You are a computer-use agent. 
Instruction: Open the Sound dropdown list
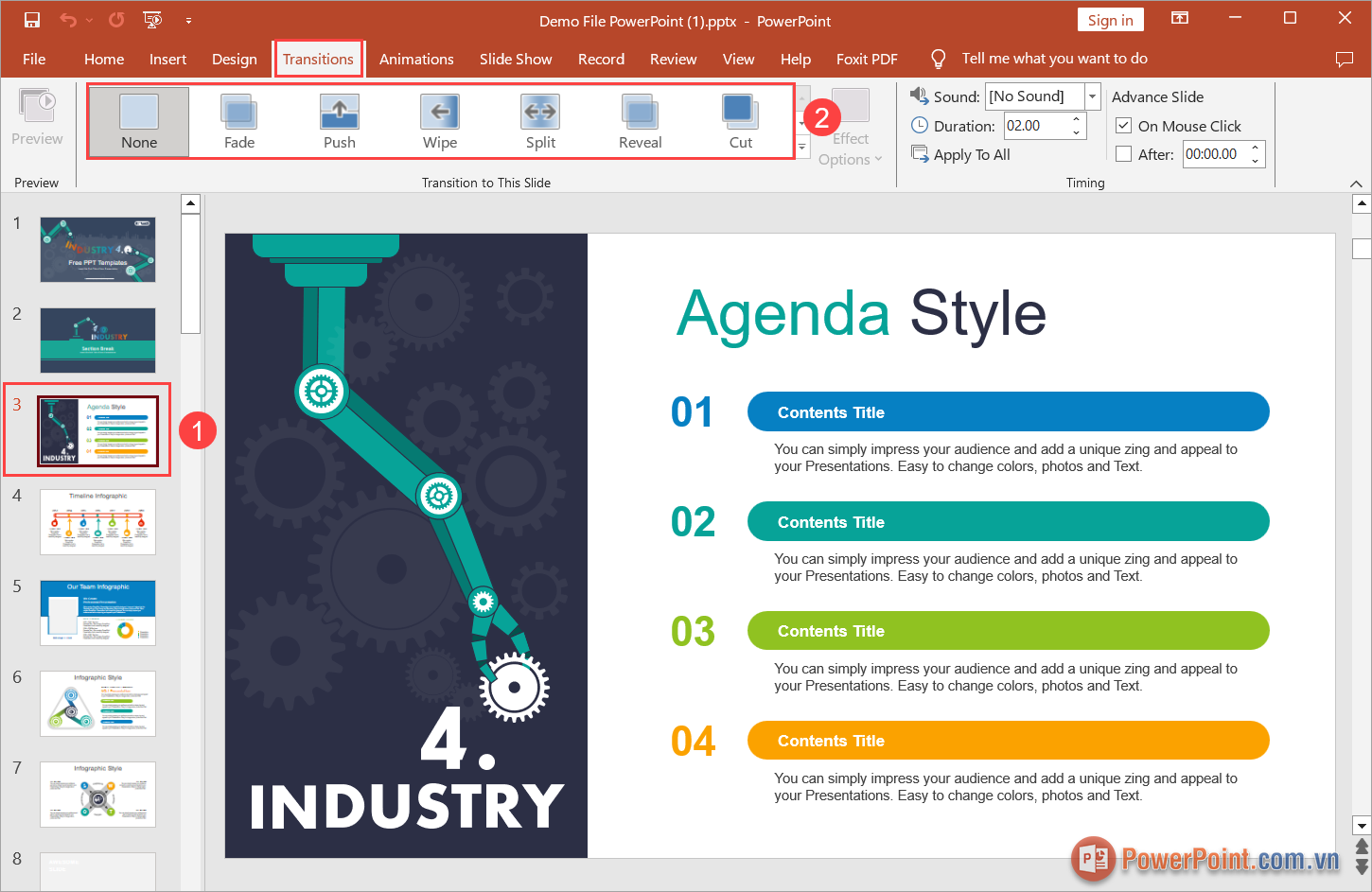tap(1092, 96)
